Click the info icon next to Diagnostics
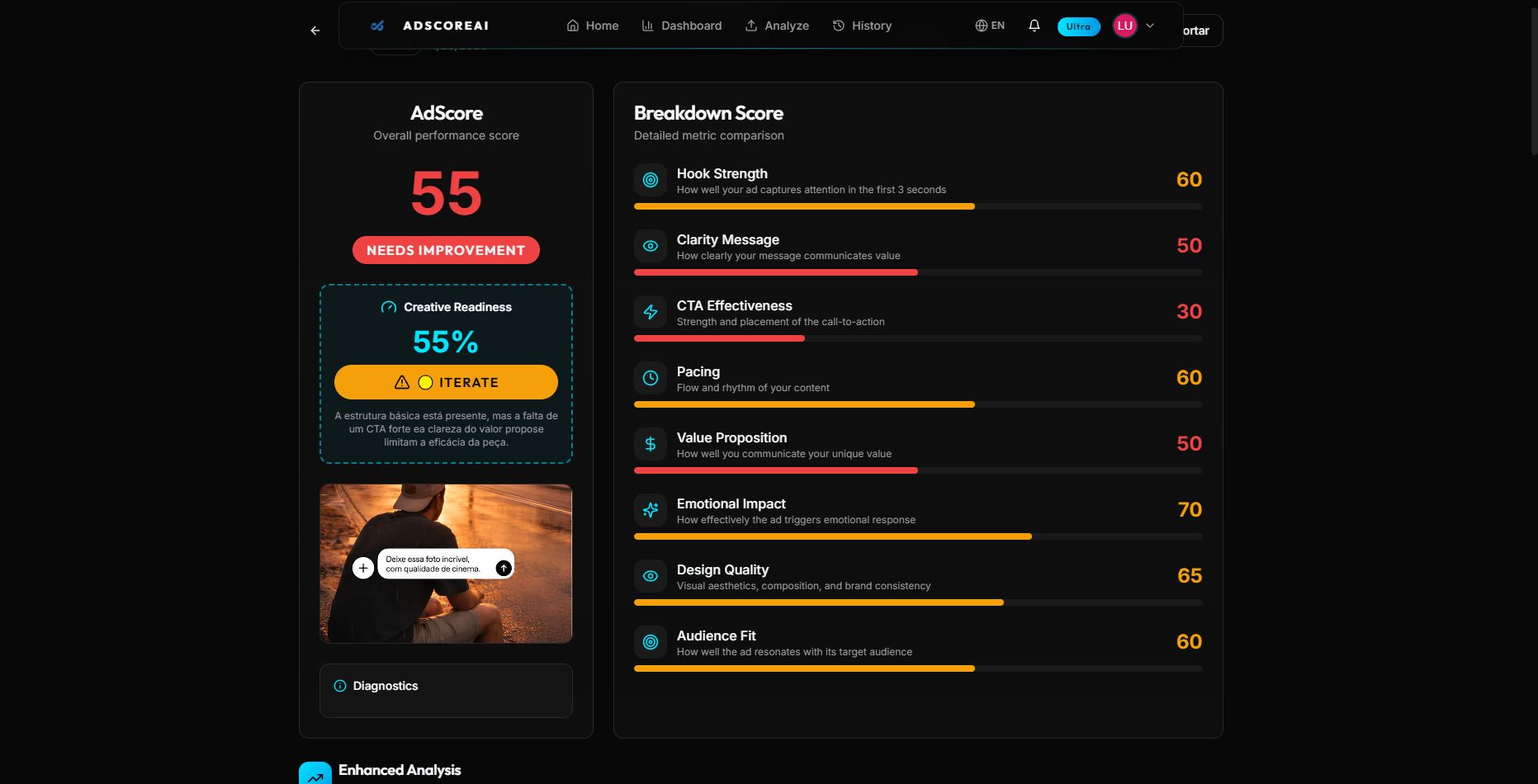This screenshot has height=784, width=1538. point(339,685)
